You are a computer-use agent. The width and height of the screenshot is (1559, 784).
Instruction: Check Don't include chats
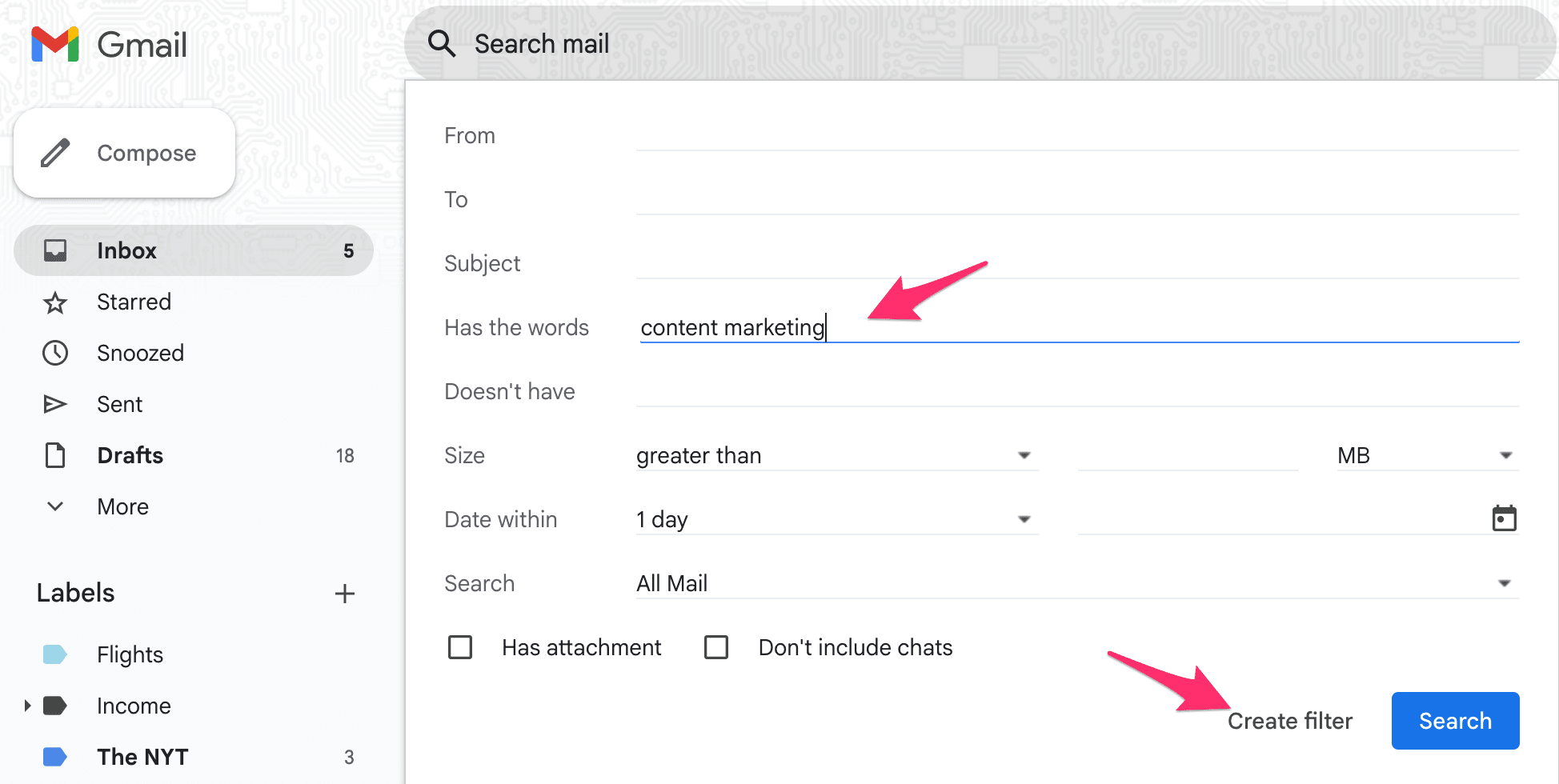[716, 647]
